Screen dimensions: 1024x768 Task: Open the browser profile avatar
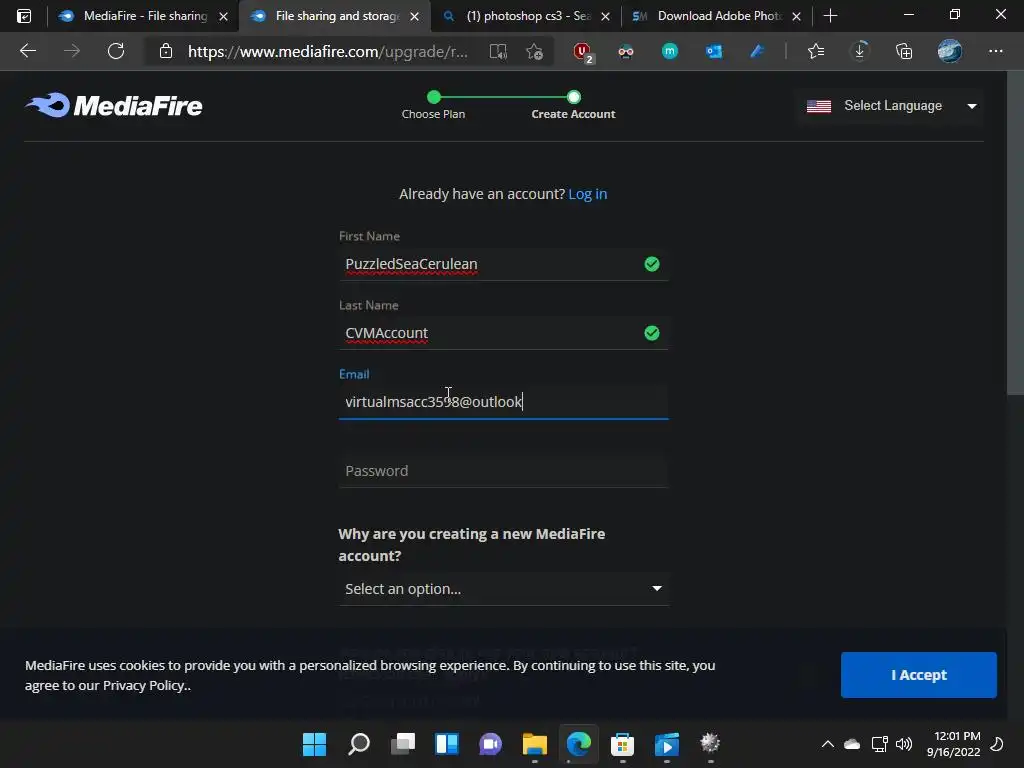[x=950, y=51]
